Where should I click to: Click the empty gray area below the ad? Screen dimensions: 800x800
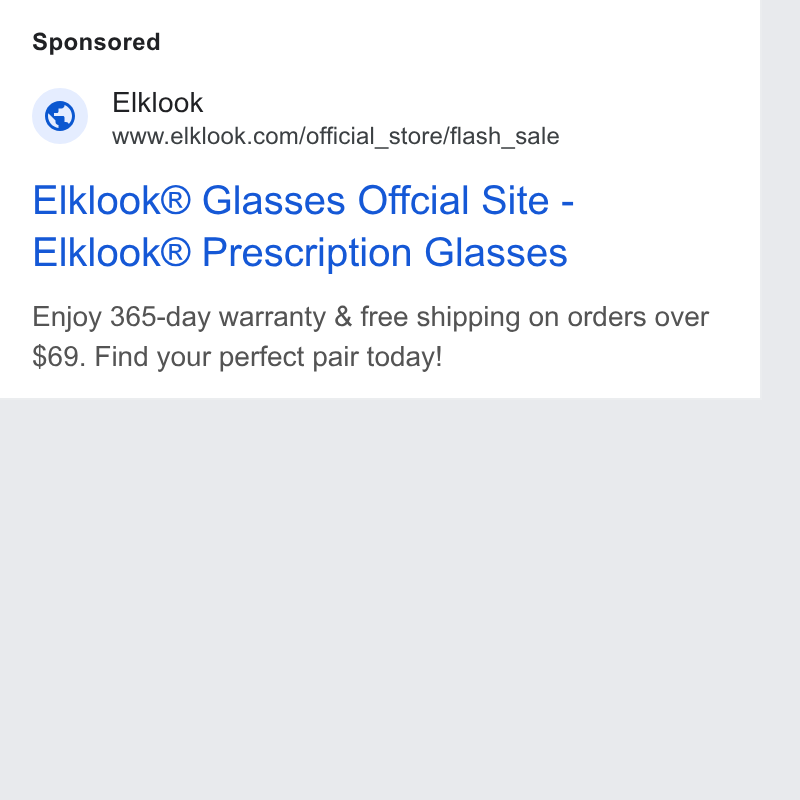[380, 597]
